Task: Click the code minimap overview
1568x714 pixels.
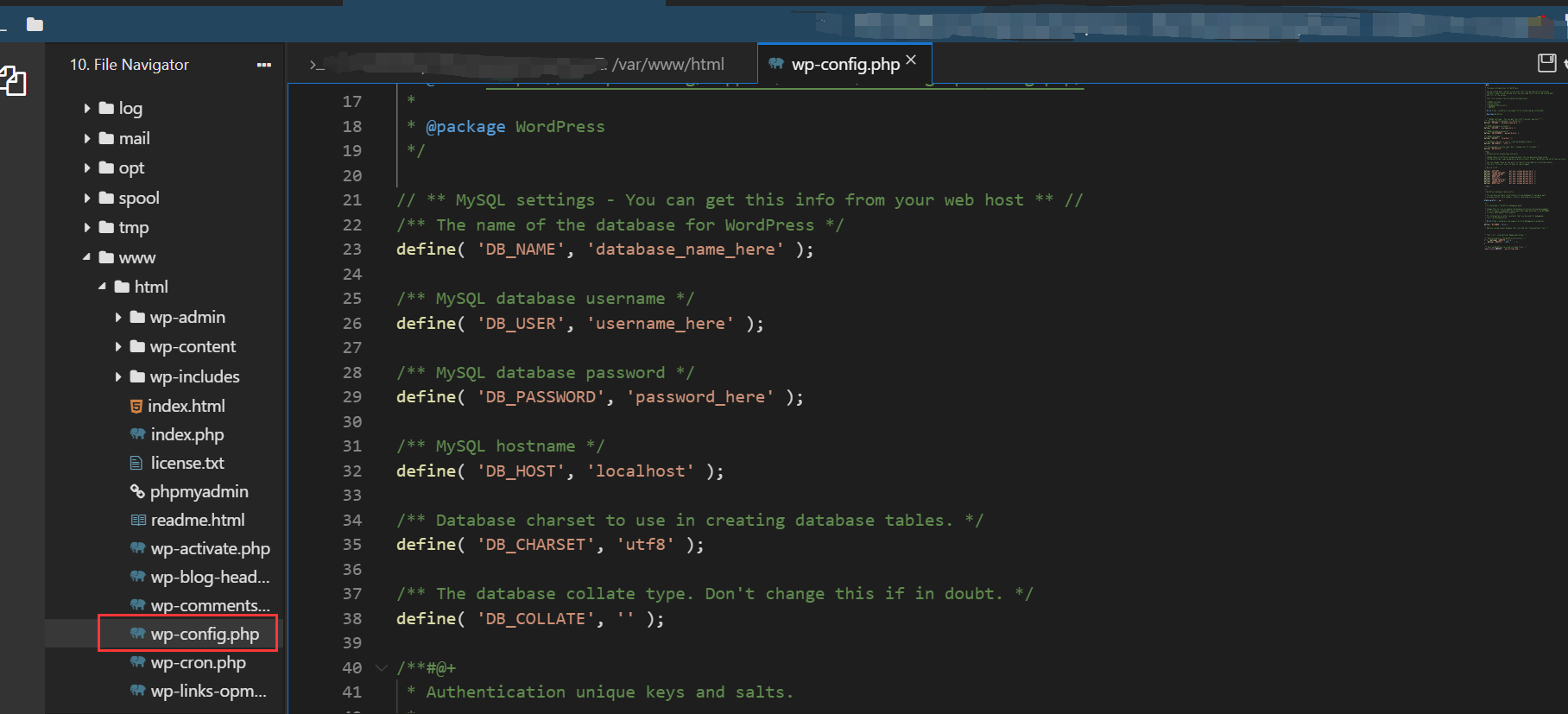Action: pos(1523,167)
